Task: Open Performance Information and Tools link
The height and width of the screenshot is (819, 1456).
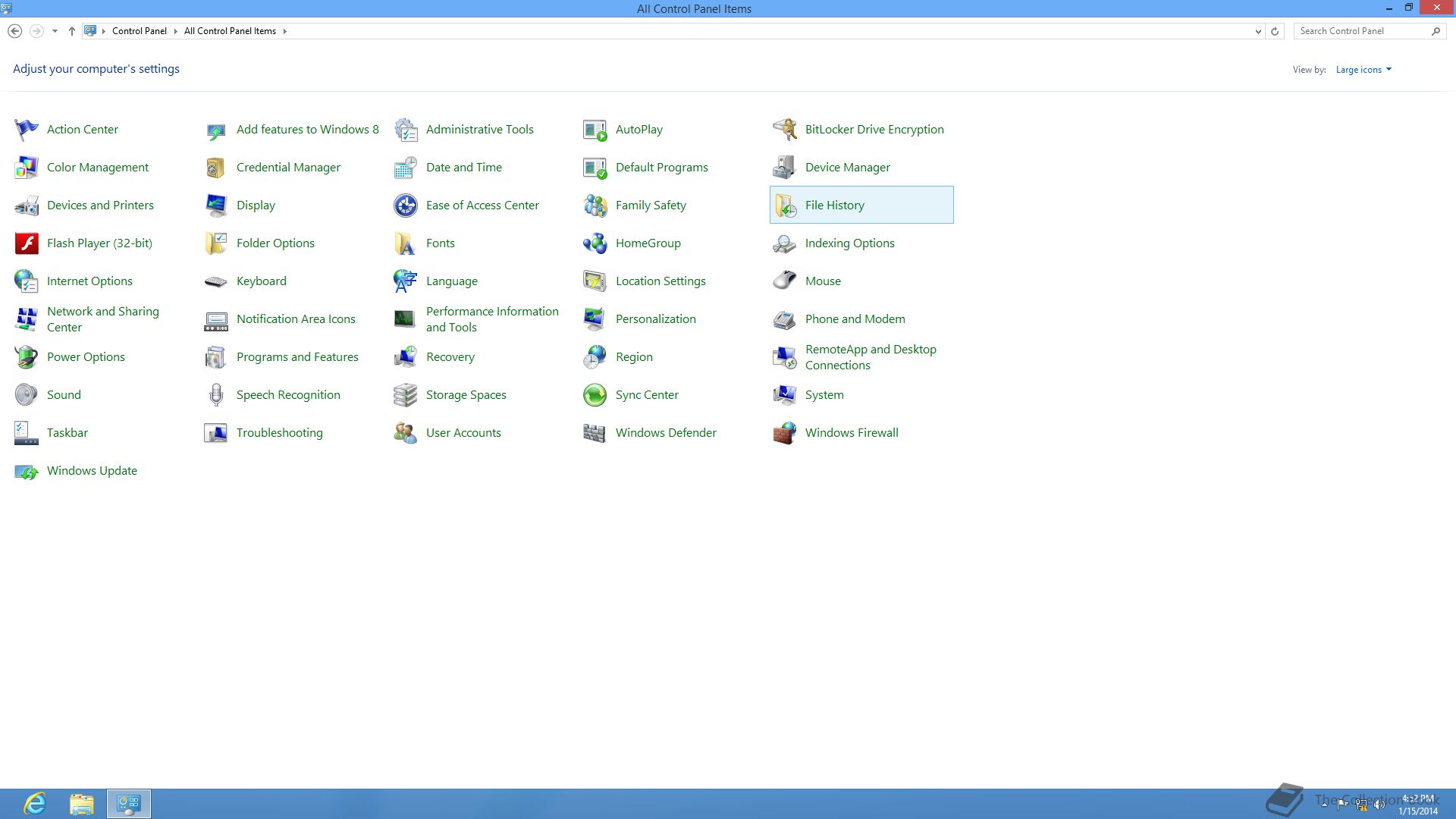Action: tap(492, 319)
